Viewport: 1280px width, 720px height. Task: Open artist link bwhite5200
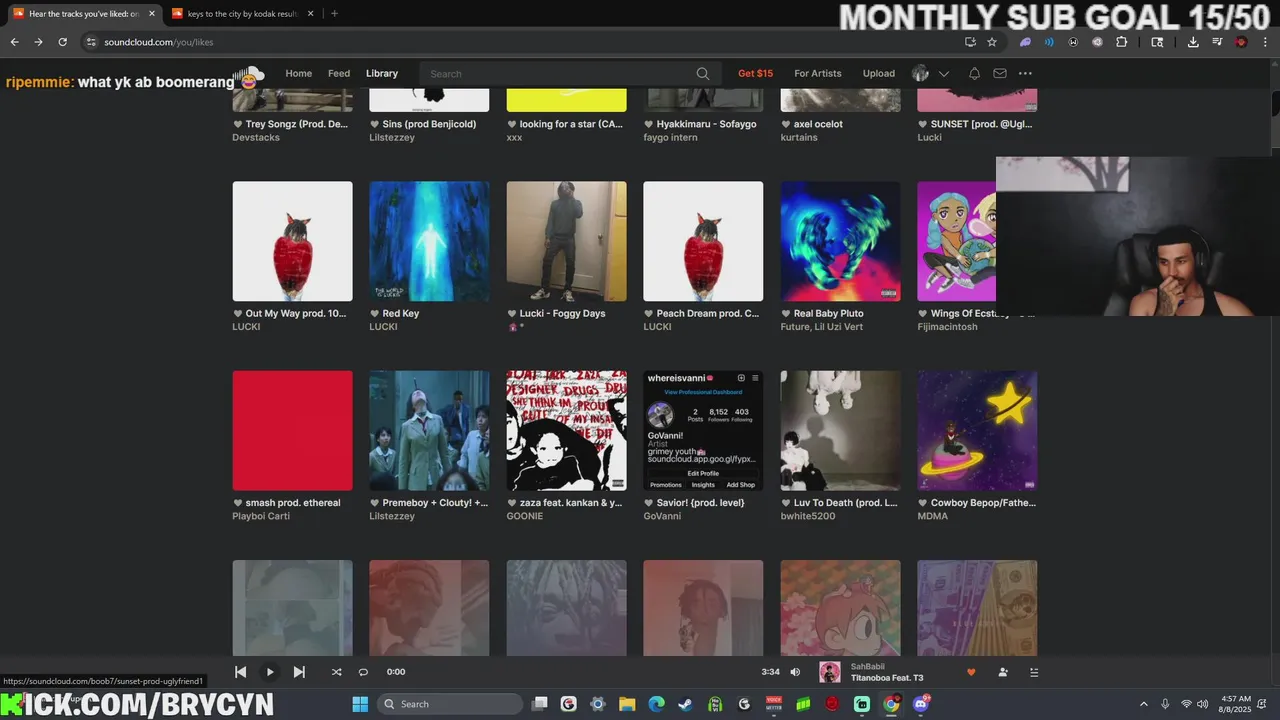[x=807, y=516]
